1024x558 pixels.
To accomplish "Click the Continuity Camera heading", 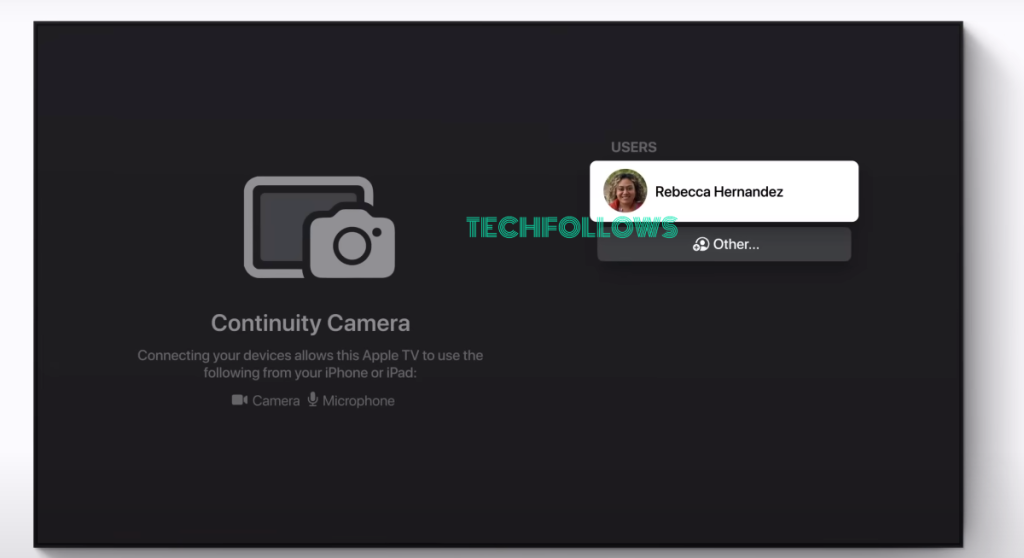I will 310,323.
